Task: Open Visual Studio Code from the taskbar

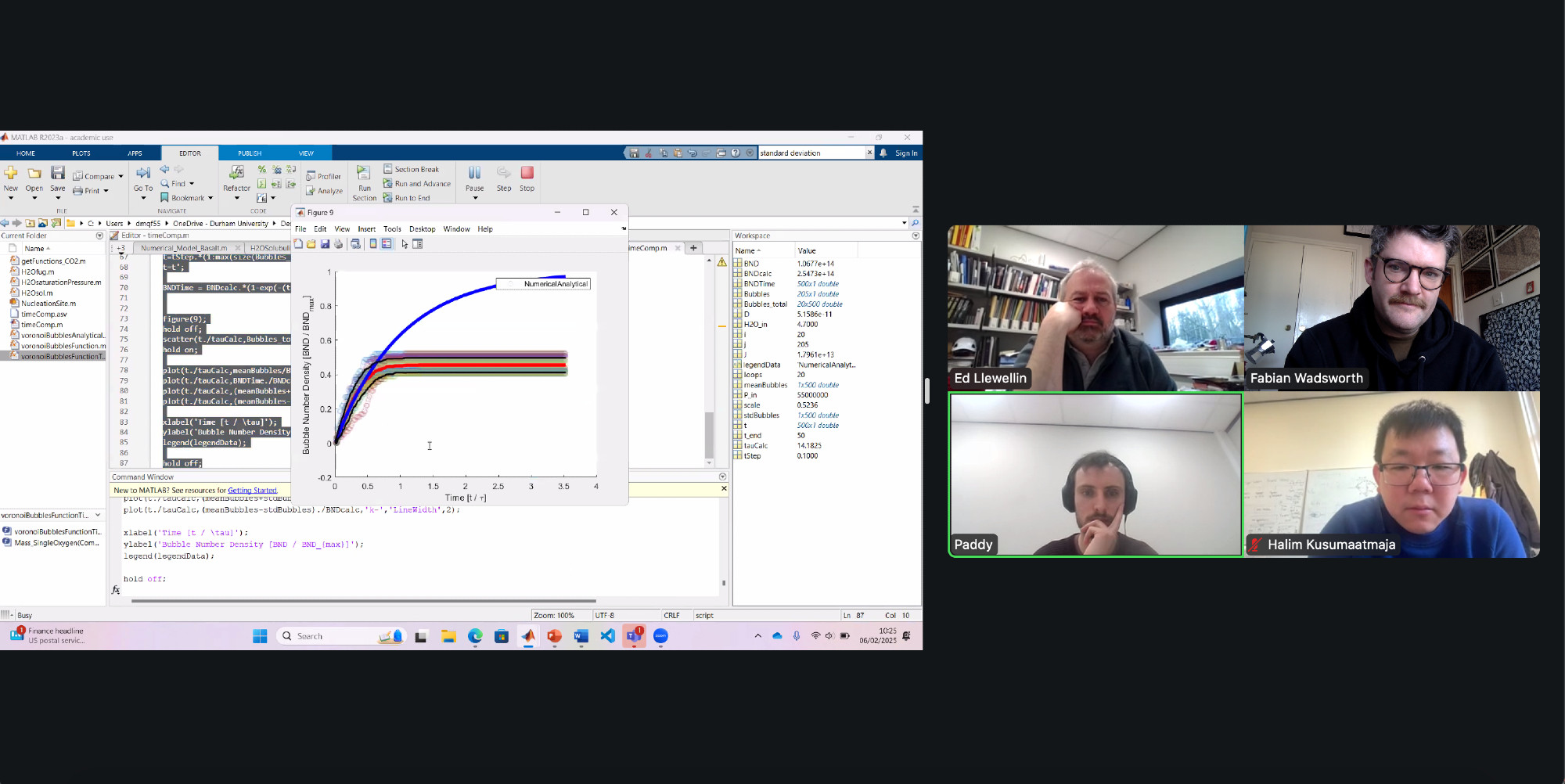Action: point(607,636)
